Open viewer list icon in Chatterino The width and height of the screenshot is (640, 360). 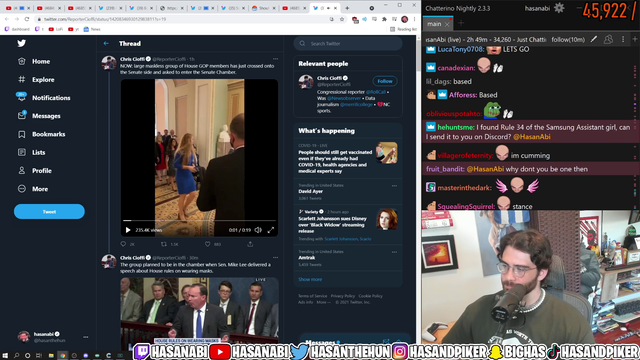608,39
